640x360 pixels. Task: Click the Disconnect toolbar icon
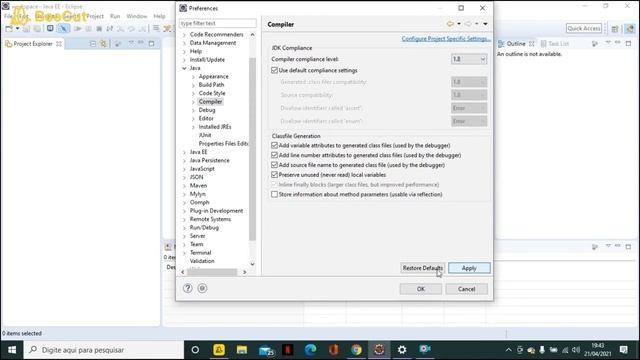(x=110, y=29)
